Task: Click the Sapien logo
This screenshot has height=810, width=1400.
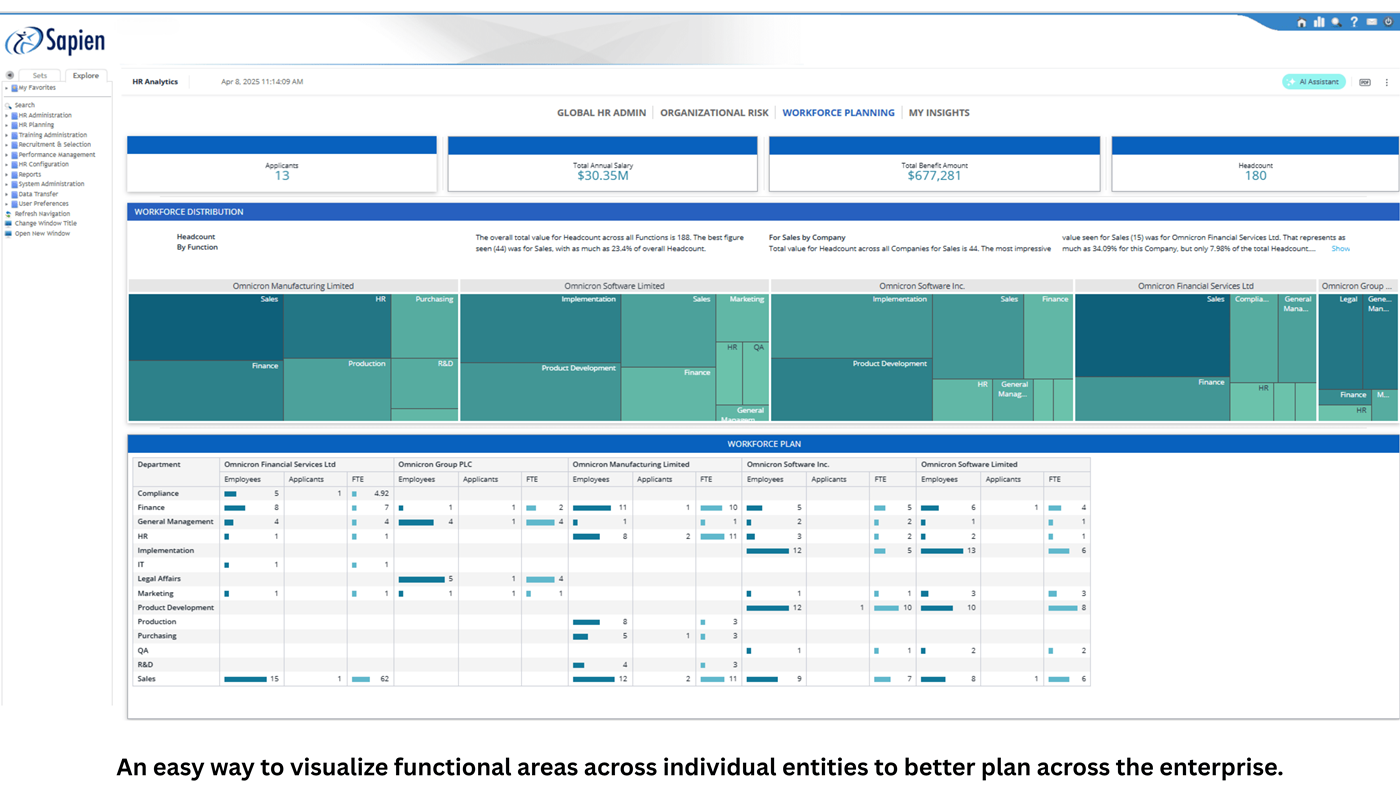Action: coord(55,40)
